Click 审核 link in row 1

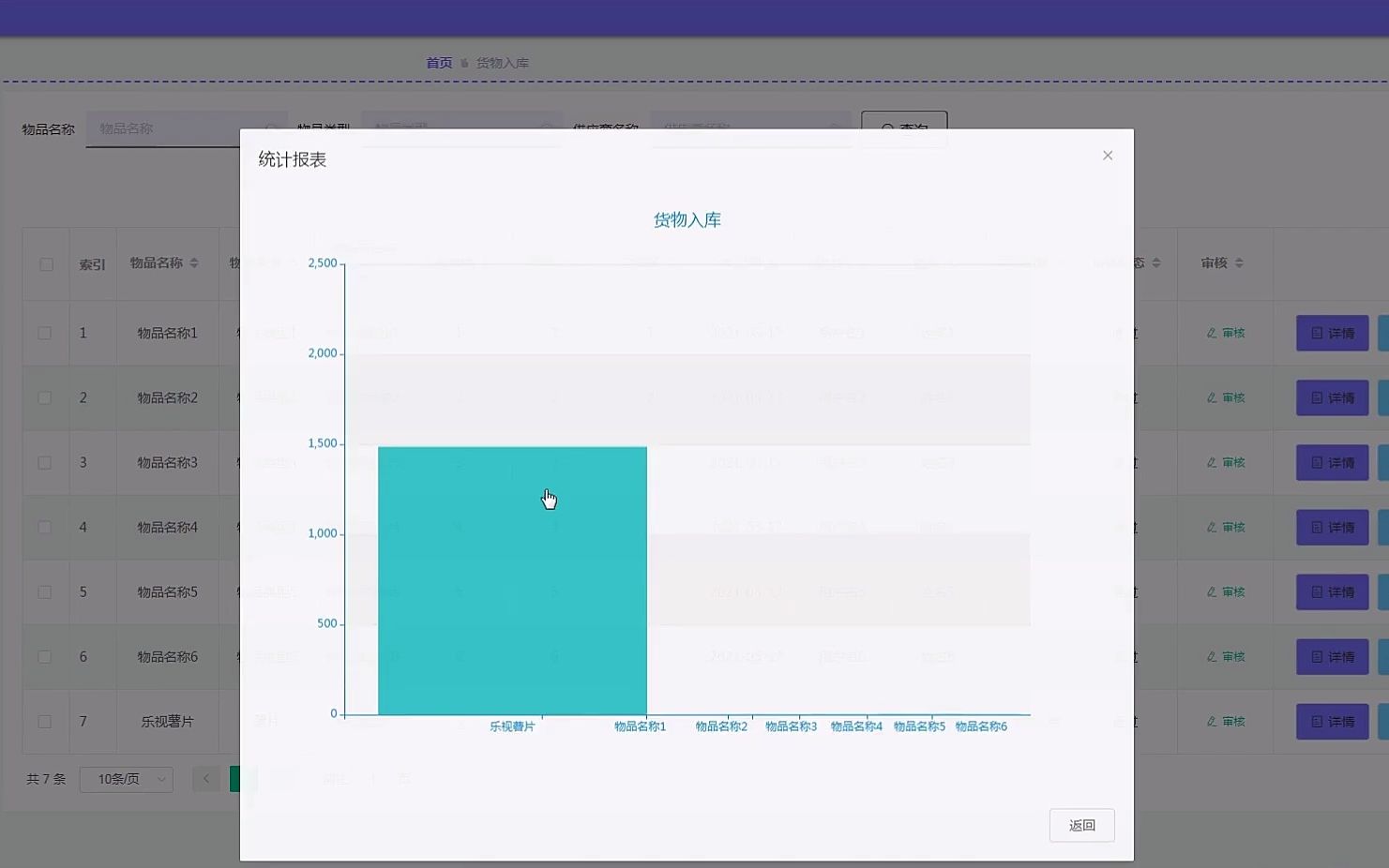coord(1226,333)
